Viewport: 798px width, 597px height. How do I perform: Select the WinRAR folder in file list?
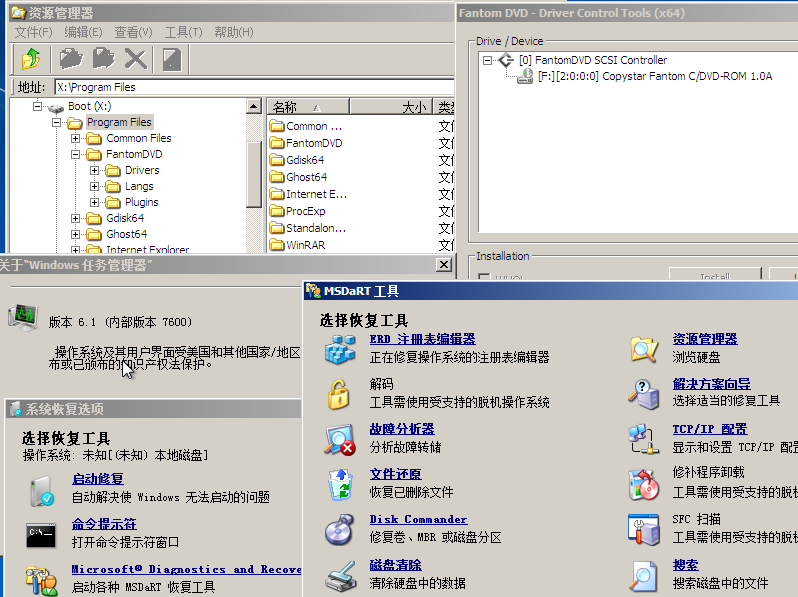(x=298, y=245)
